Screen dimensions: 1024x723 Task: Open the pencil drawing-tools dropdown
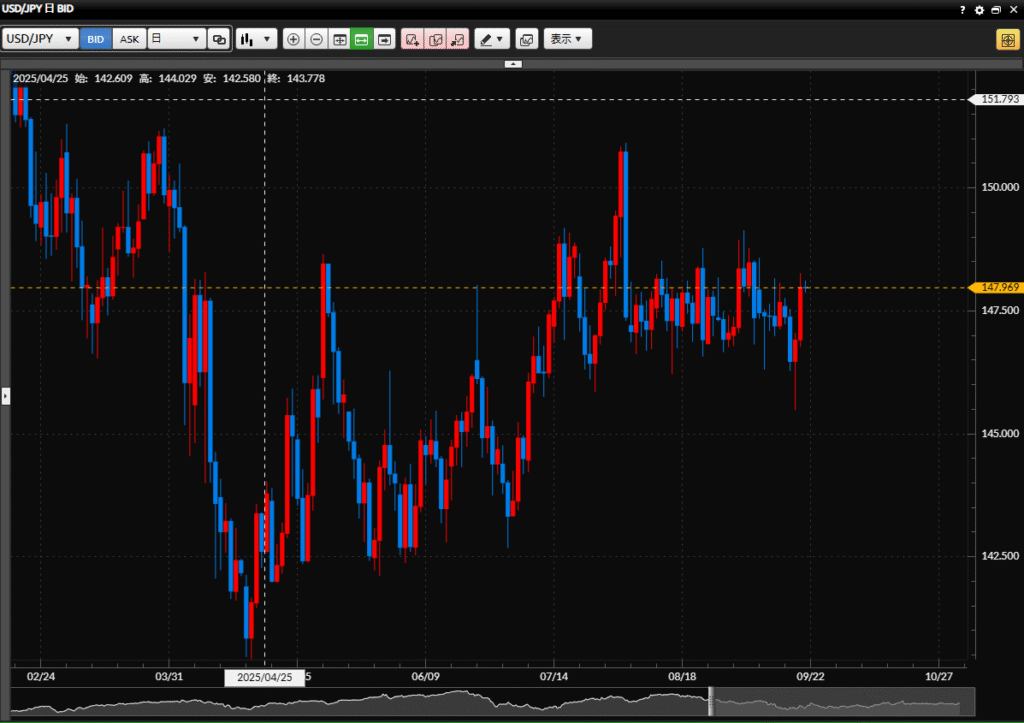coord(492,39)
